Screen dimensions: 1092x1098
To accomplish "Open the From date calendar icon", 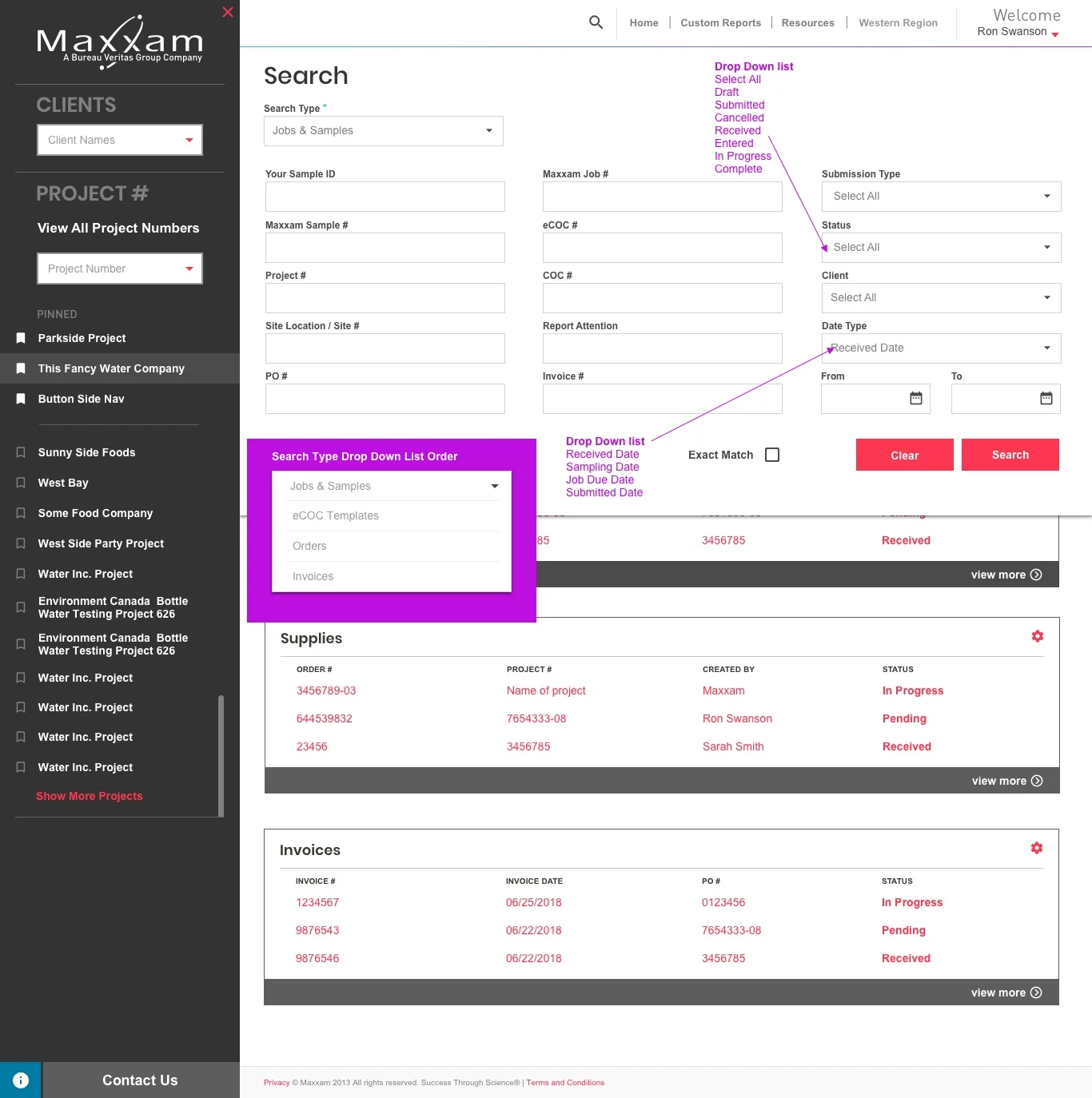I will pos(916,398).
